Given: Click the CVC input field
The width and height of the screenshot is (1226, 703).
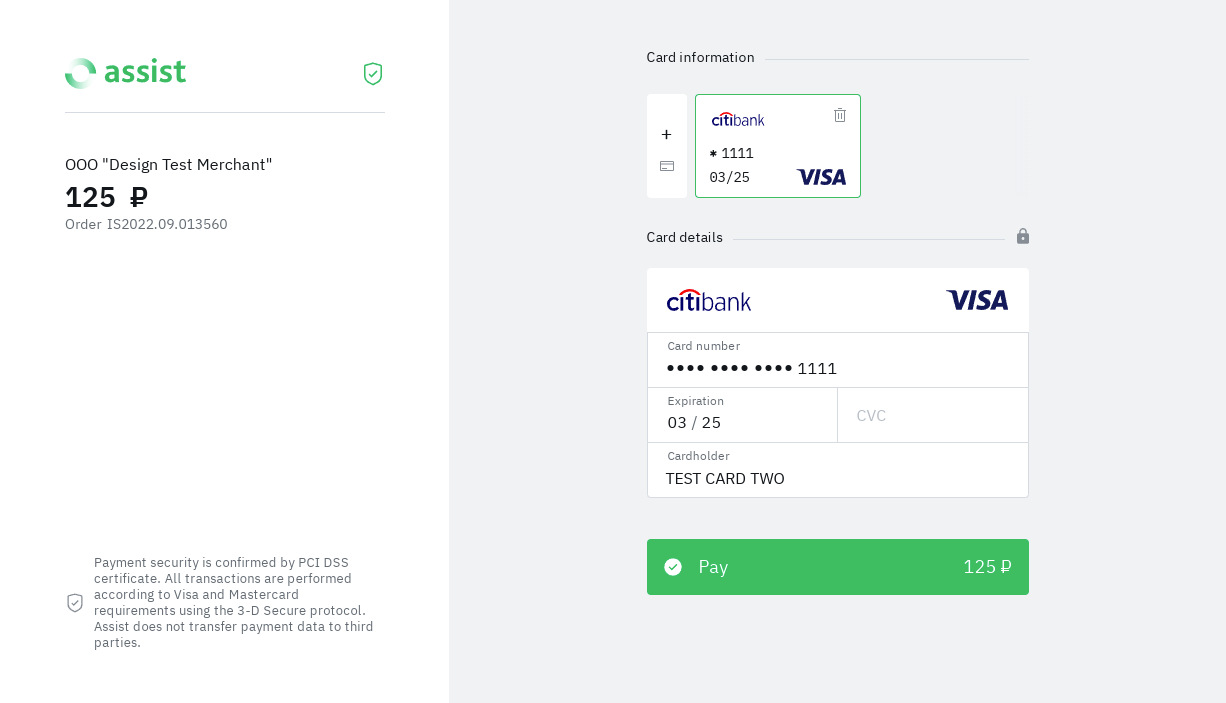Looking at the screenshot, I should coord(932,415).
